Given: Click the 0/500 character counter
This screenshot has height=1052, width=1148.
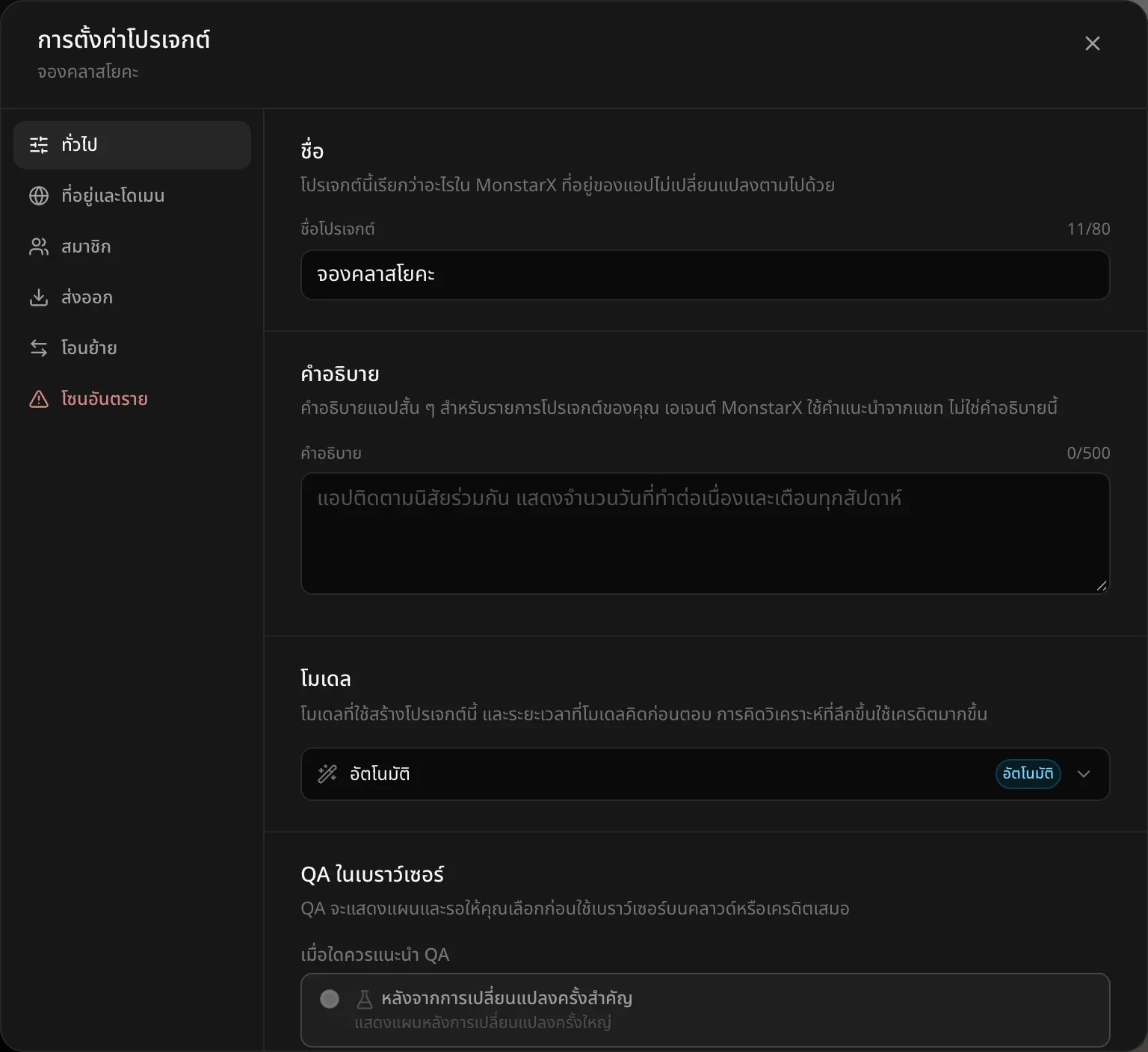Looking at the screenshot, I should coord(1088,453).
